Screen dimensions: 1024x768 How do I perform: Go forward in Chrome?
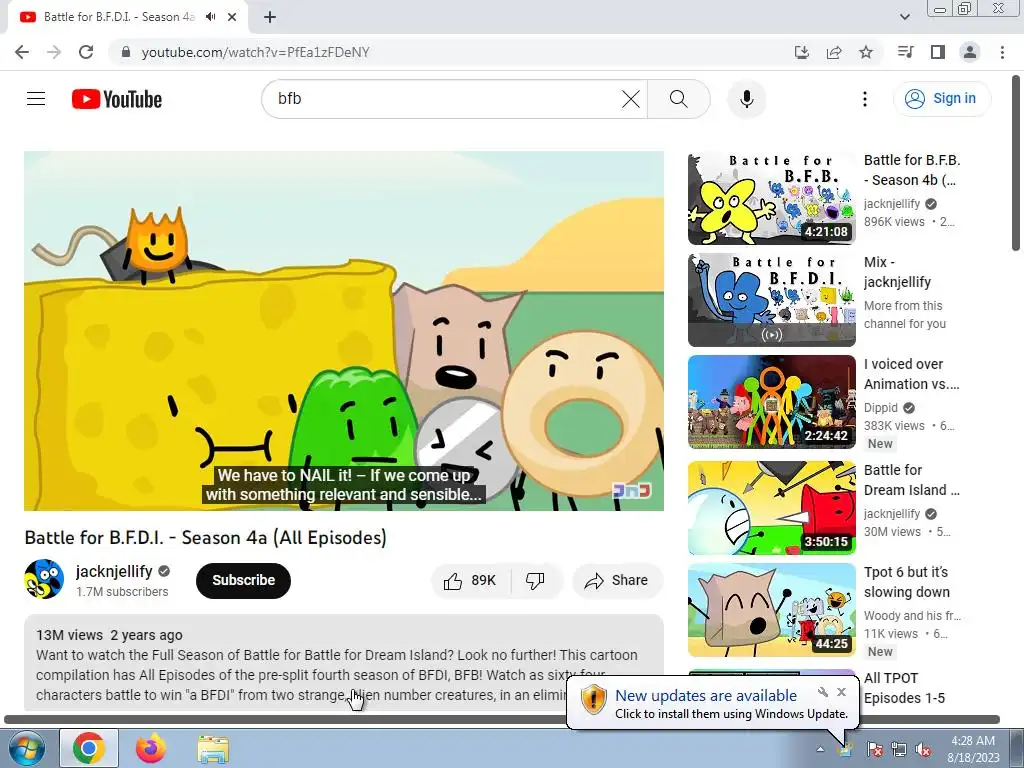click(x=54, y=52)
